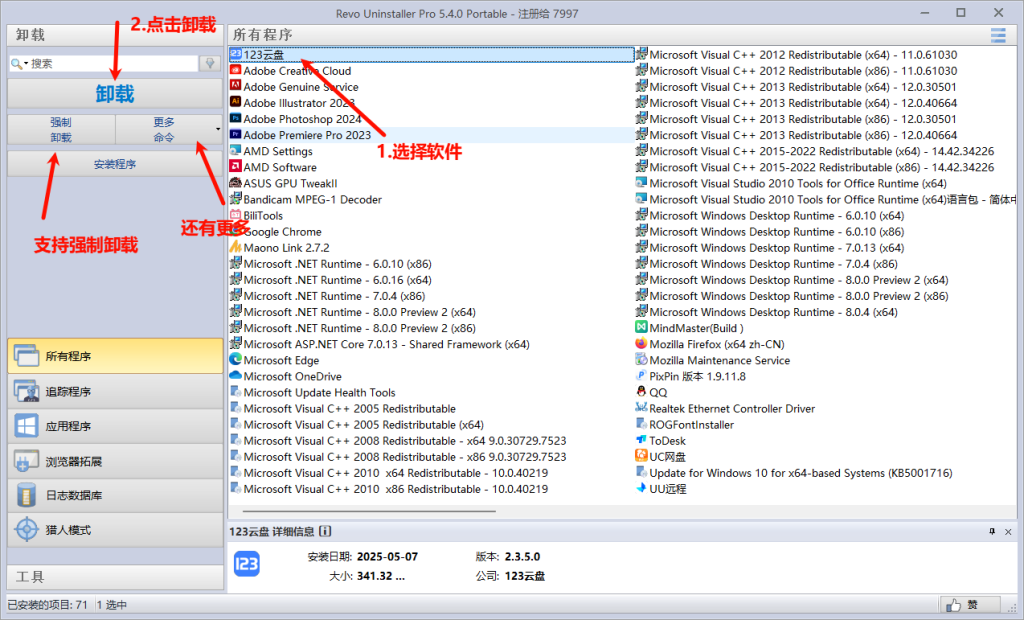
Task: Expand the 工具 section in left sidebar
Action: pos(114,576)
